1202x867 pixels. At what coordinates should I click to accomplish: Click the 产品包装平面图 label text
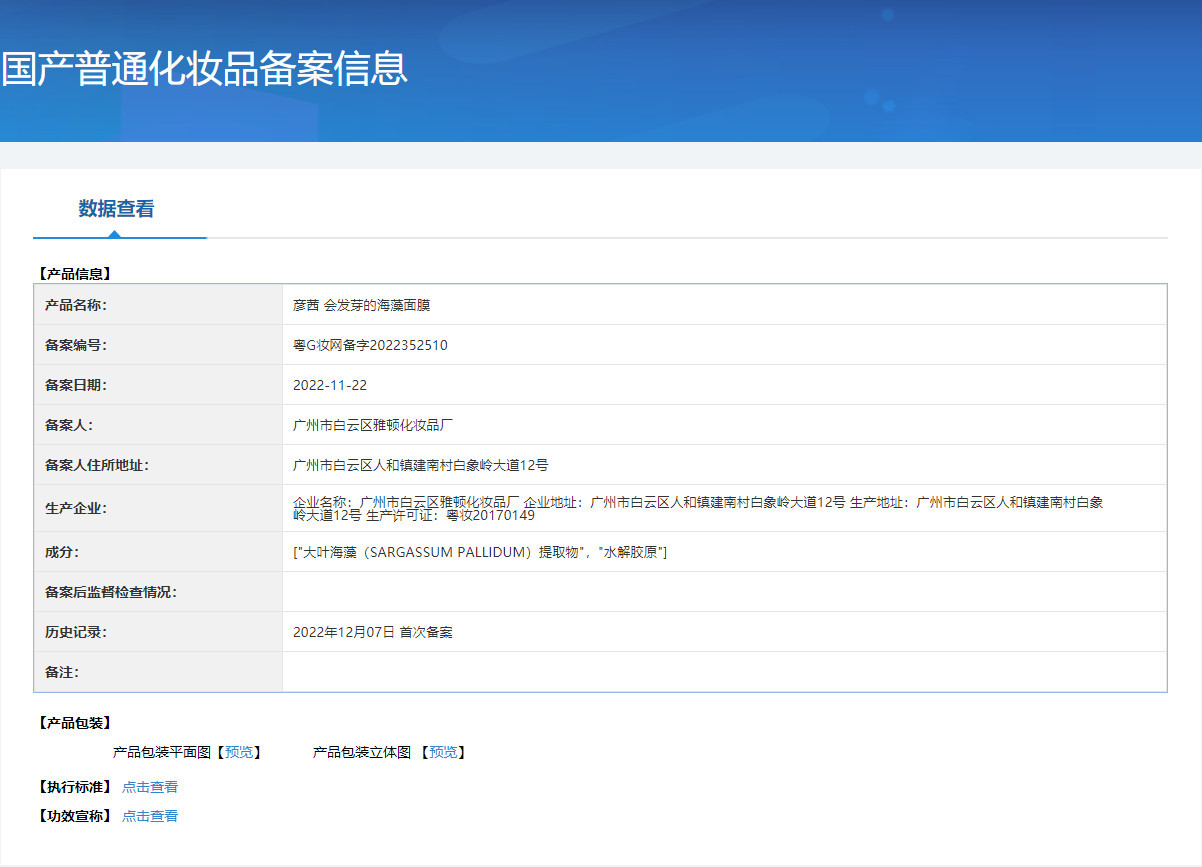[163, 752]
